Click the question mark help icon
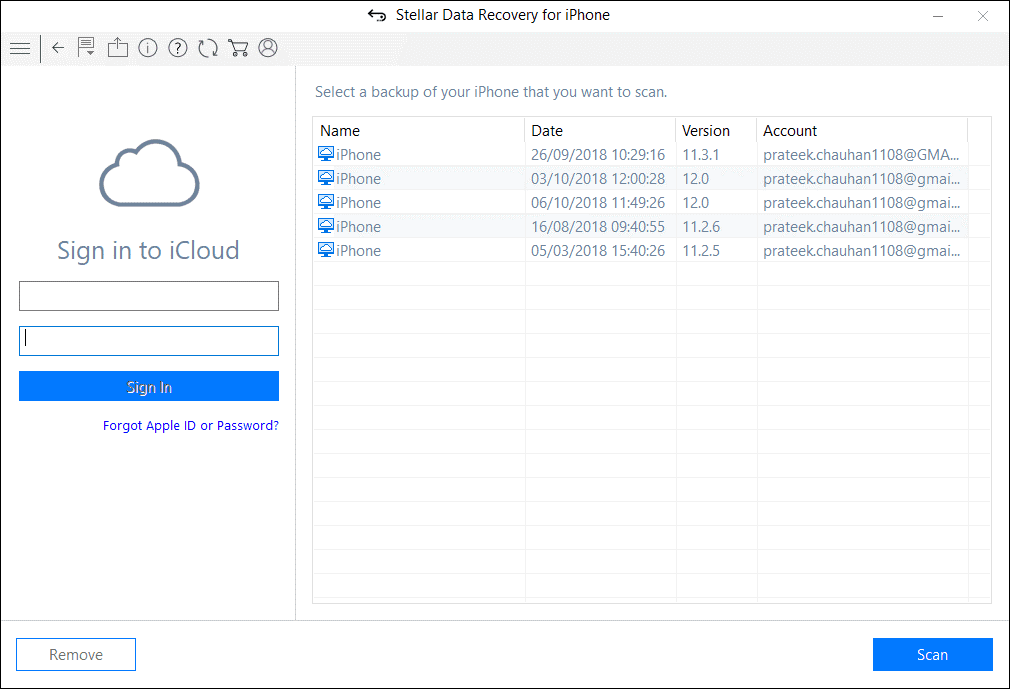Image resolution: width=1010 pixels, height=689 pixels. click(178, 48)
